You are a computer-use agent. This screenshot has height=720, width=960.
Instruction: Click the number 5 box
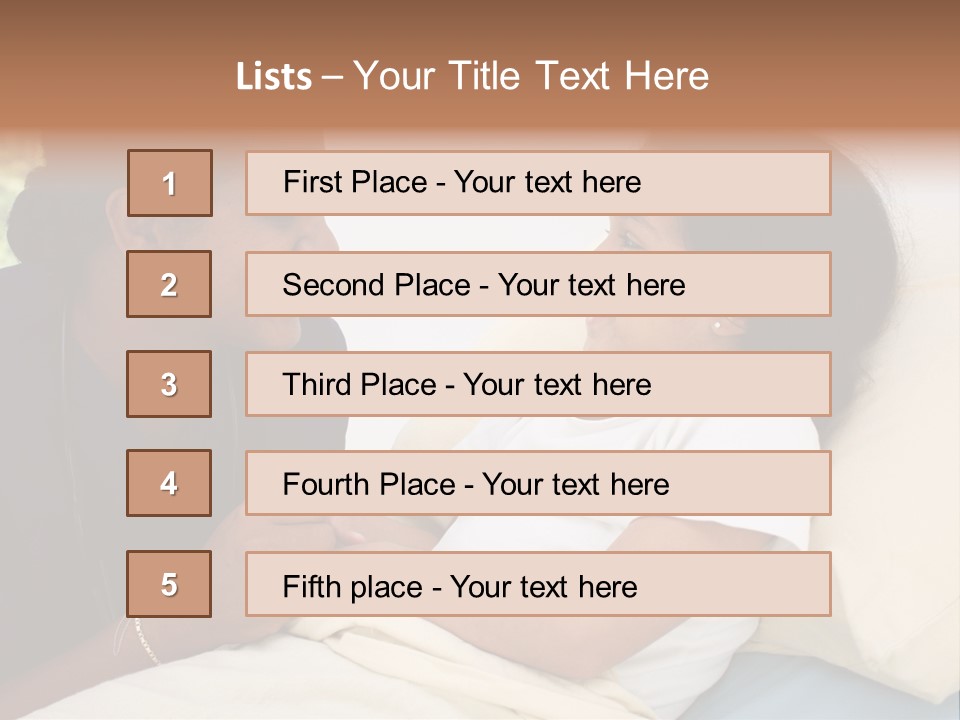tap(169, 584)
